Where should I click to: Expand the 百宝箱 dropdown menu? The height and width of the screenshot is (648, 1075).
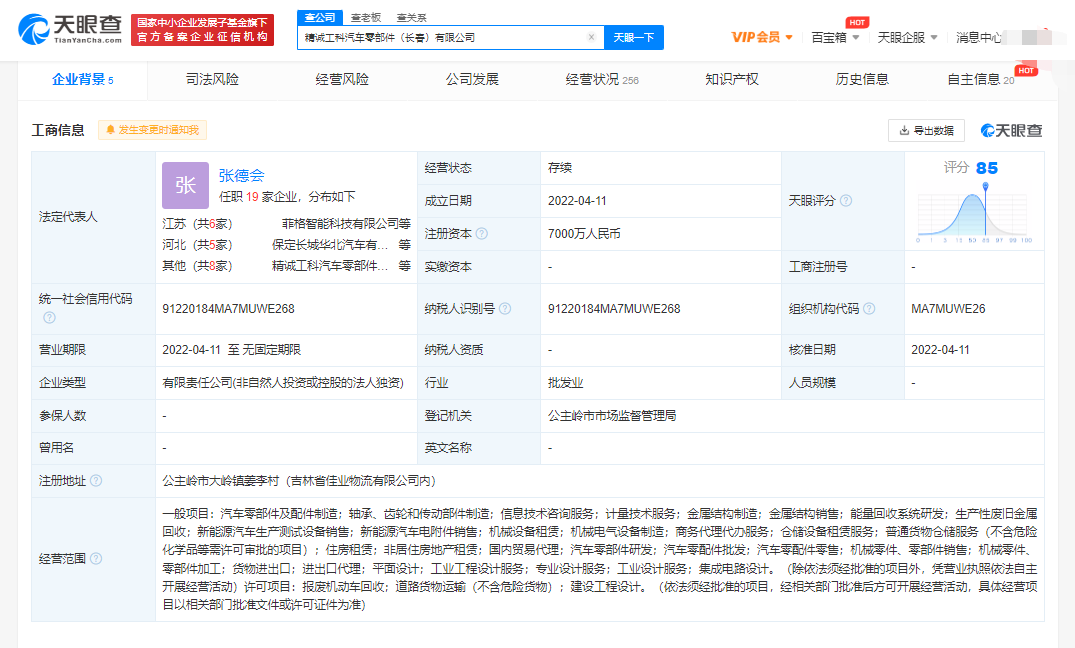[835, 37]
